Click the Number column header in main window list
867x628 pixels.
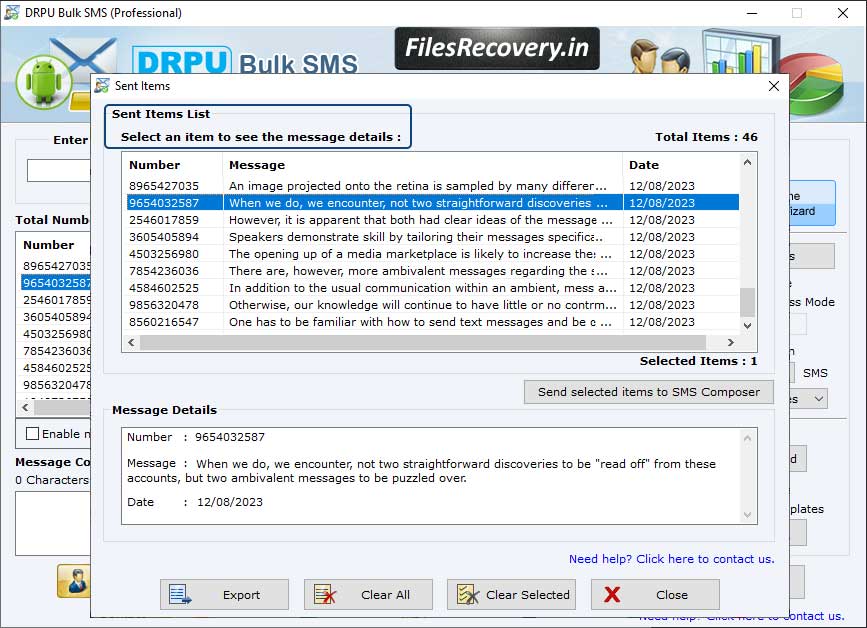point(49,245)
